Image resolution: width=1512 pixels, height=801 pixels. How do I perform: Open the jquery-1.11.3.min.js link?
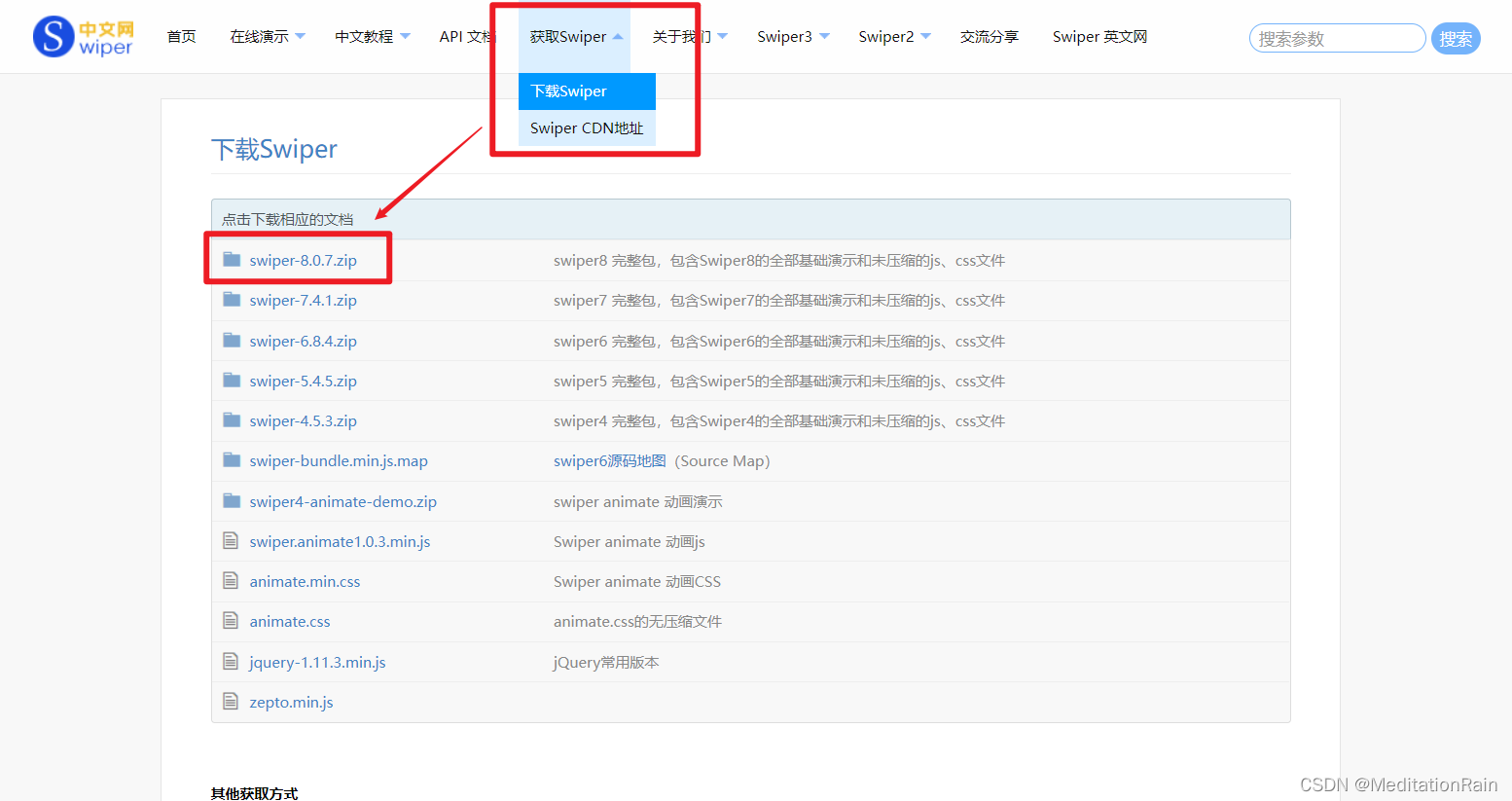pos(317,662)
